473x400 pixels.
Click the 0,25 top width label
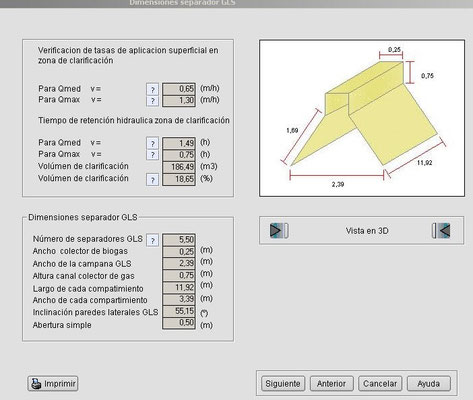point(394,50)
